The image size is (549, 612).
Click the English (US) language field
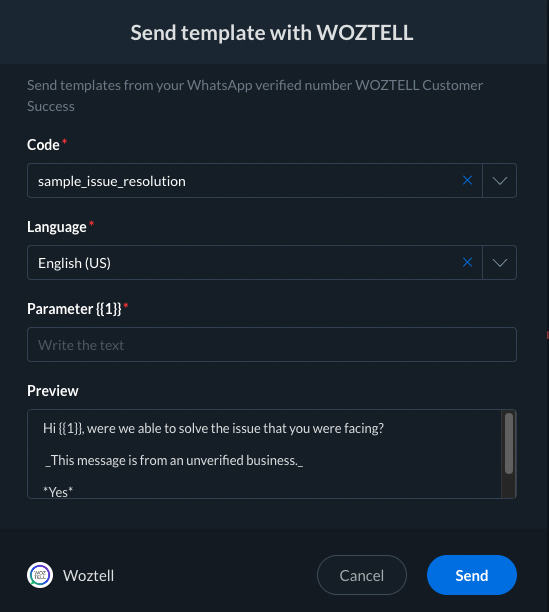[x=254, y=263]
